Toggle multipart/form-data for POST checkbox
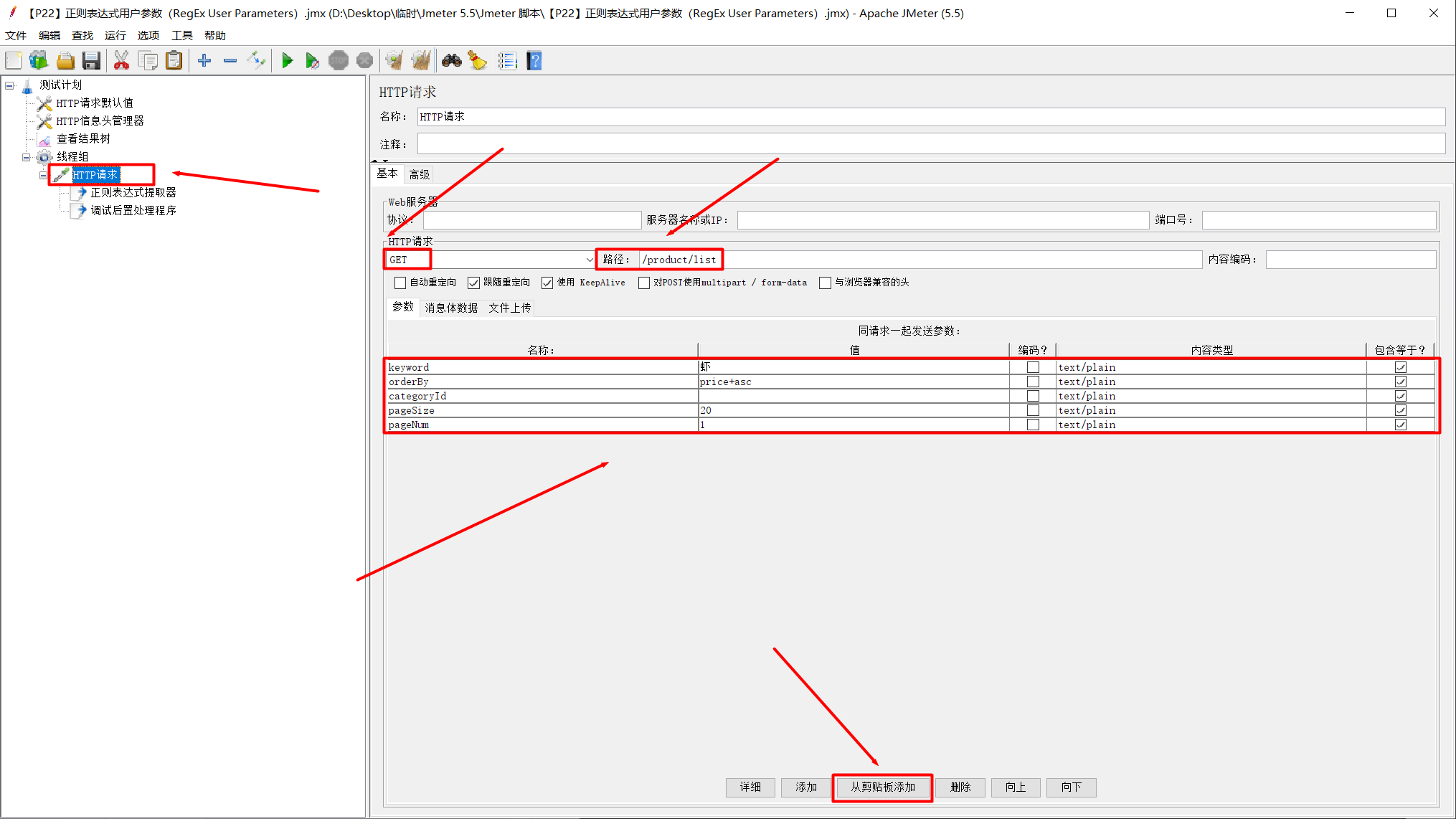 click(644, 283)
